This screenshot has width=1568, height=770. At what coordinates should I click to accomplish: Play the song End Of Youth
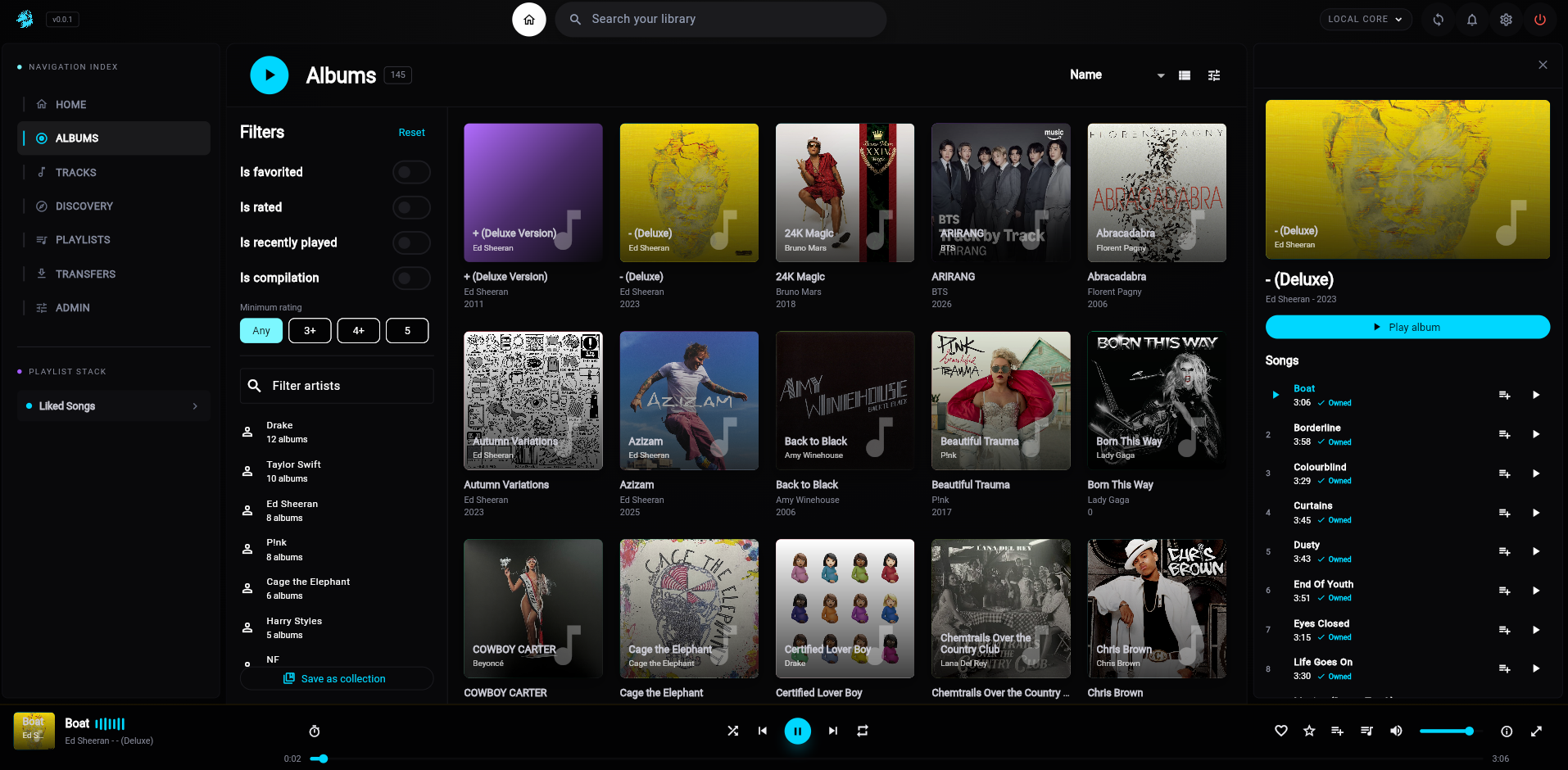(1536, 591)
